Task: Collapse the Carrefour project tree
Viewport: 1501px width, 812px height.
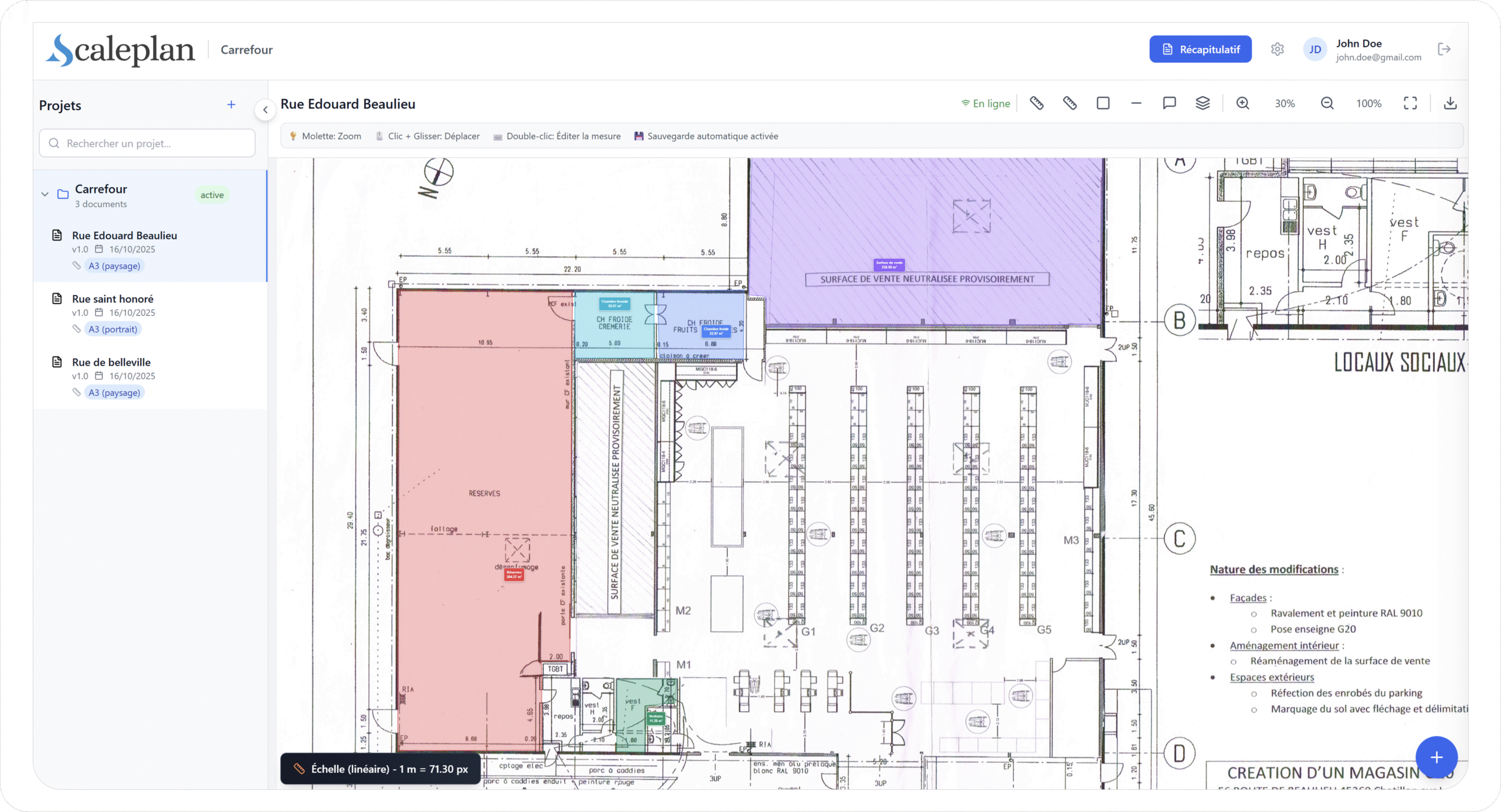Action: (45, 194)
